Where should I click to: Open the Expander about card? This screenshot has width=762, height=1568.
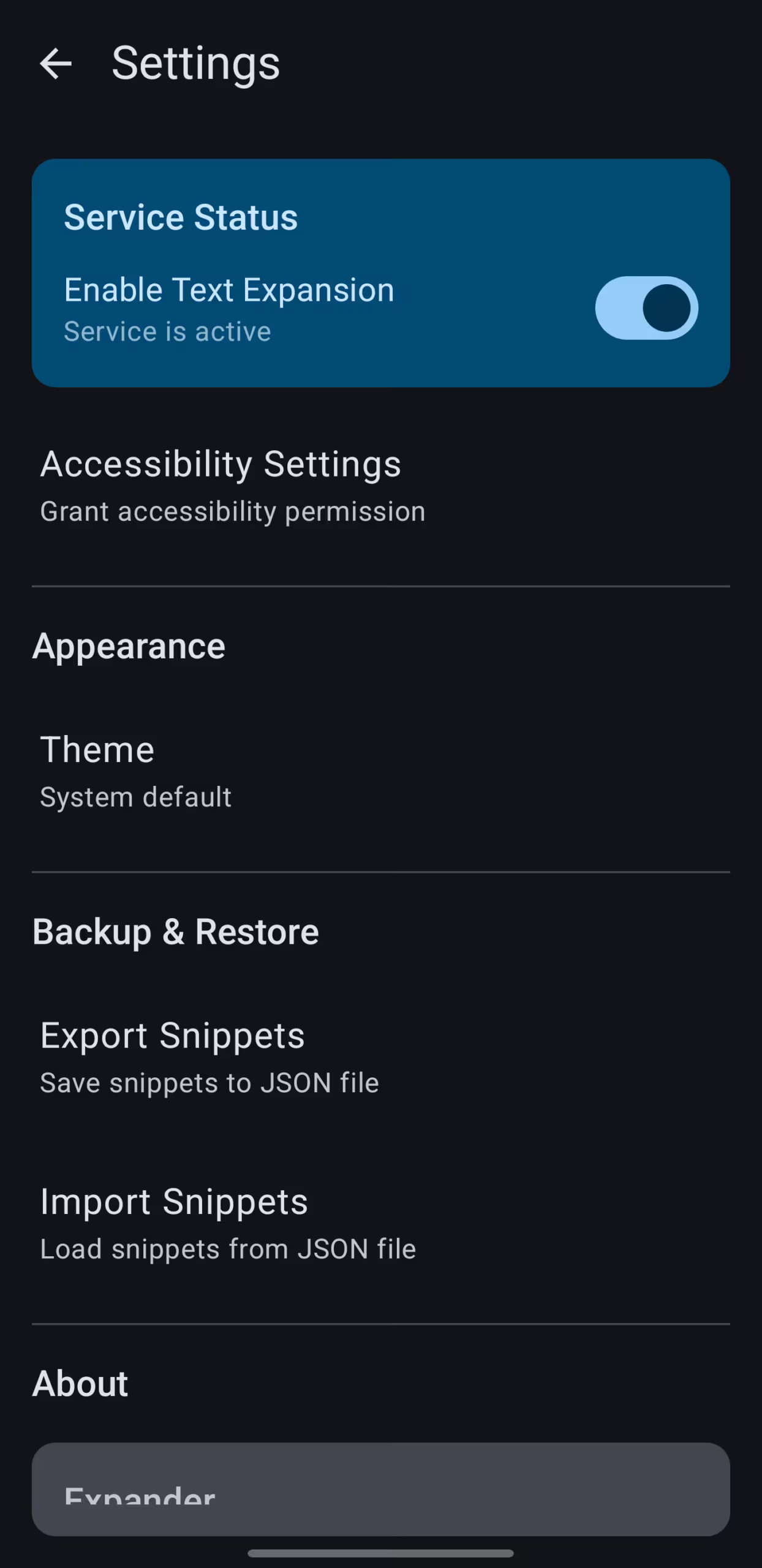click(381, 1489)
